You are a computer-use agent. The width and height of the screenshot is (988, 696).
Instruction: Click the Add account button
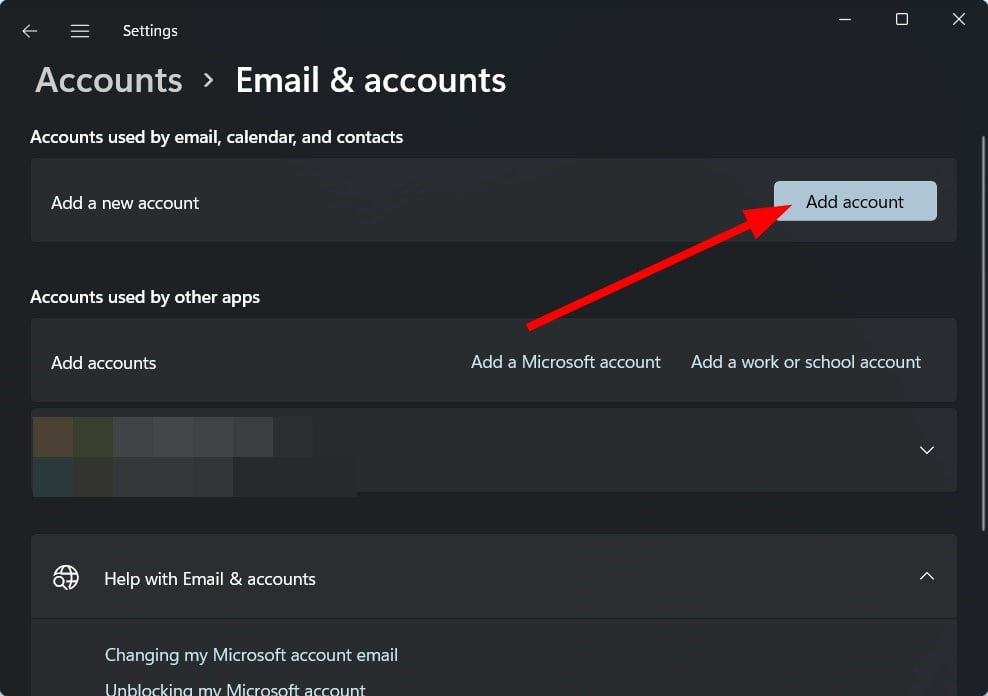tap(855, 201)
